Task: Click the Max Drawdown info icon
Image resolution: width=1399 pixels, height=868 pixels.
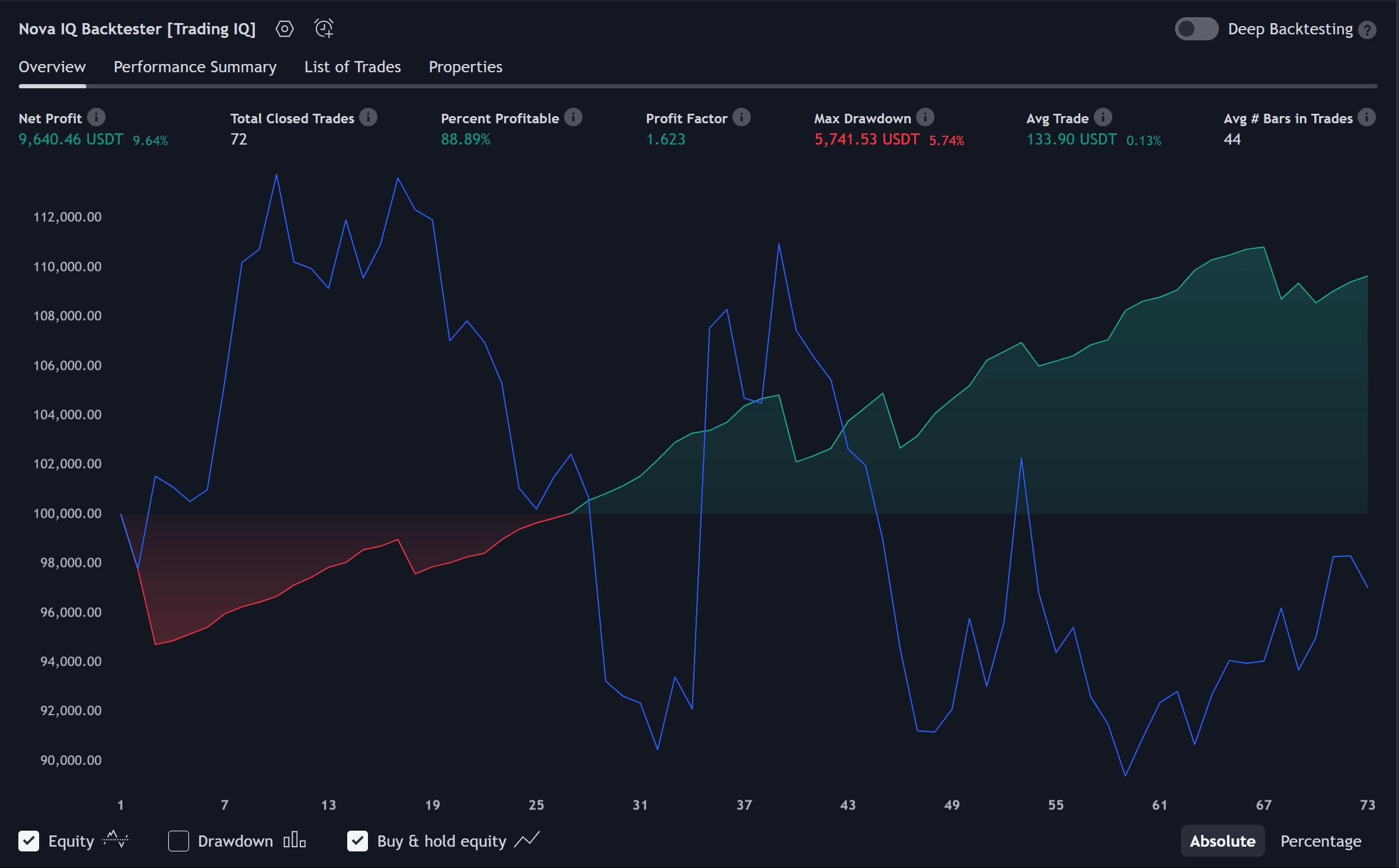Action: pyautogui.click(x=925, y=117)
